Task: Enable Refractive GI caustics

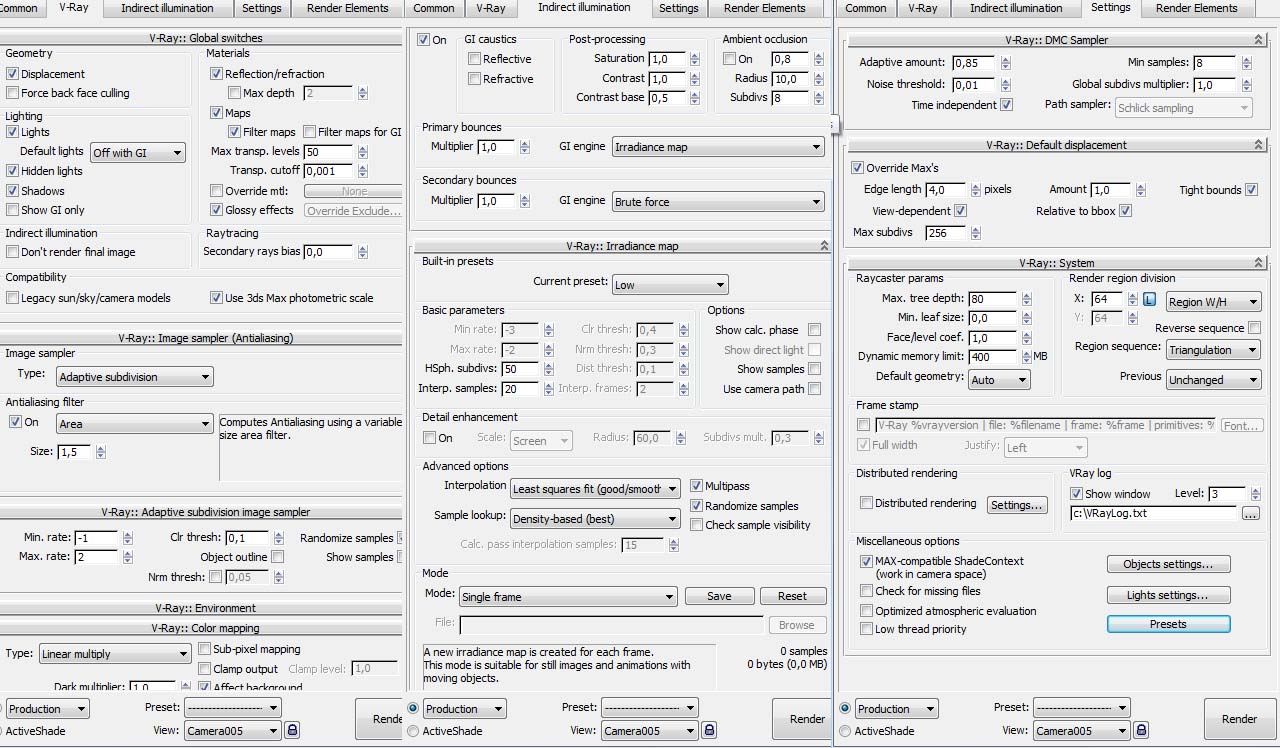Action: click(x=474, y=79)
